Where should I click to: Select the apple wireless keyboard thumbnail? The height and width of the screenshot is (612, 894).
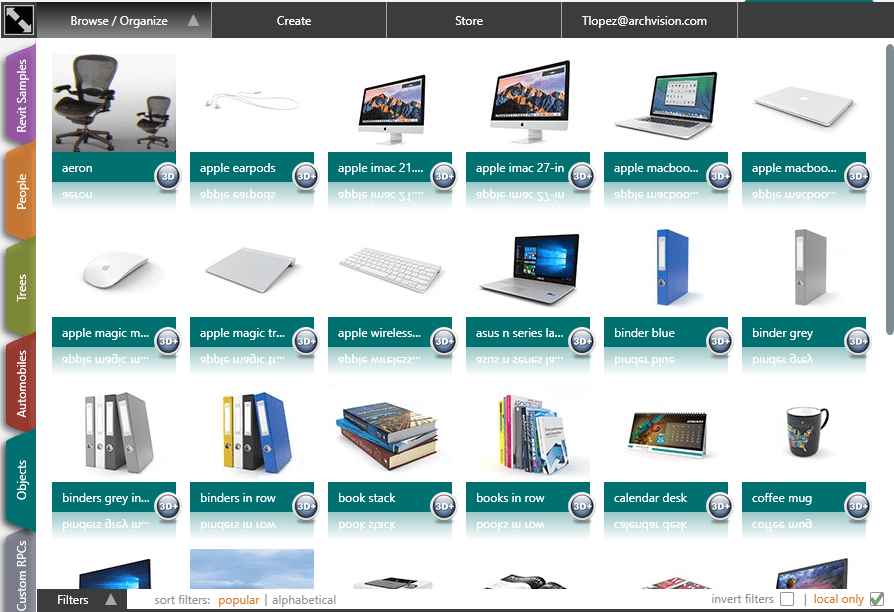coord(390,268)
